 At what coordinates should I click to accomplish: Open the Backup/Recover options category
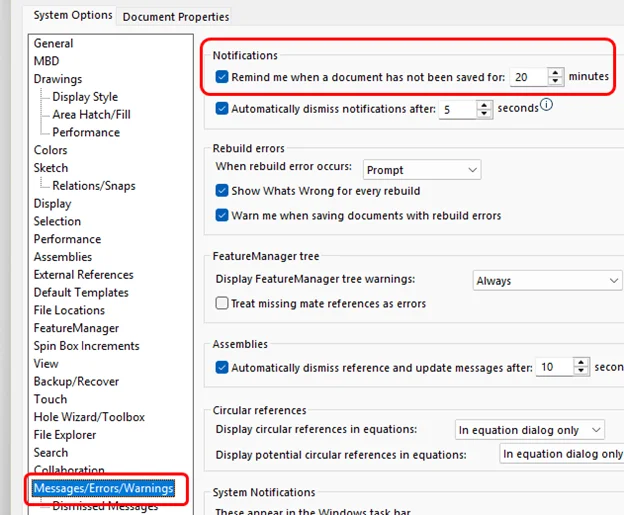pyautogui.click(x=76, y=381)
